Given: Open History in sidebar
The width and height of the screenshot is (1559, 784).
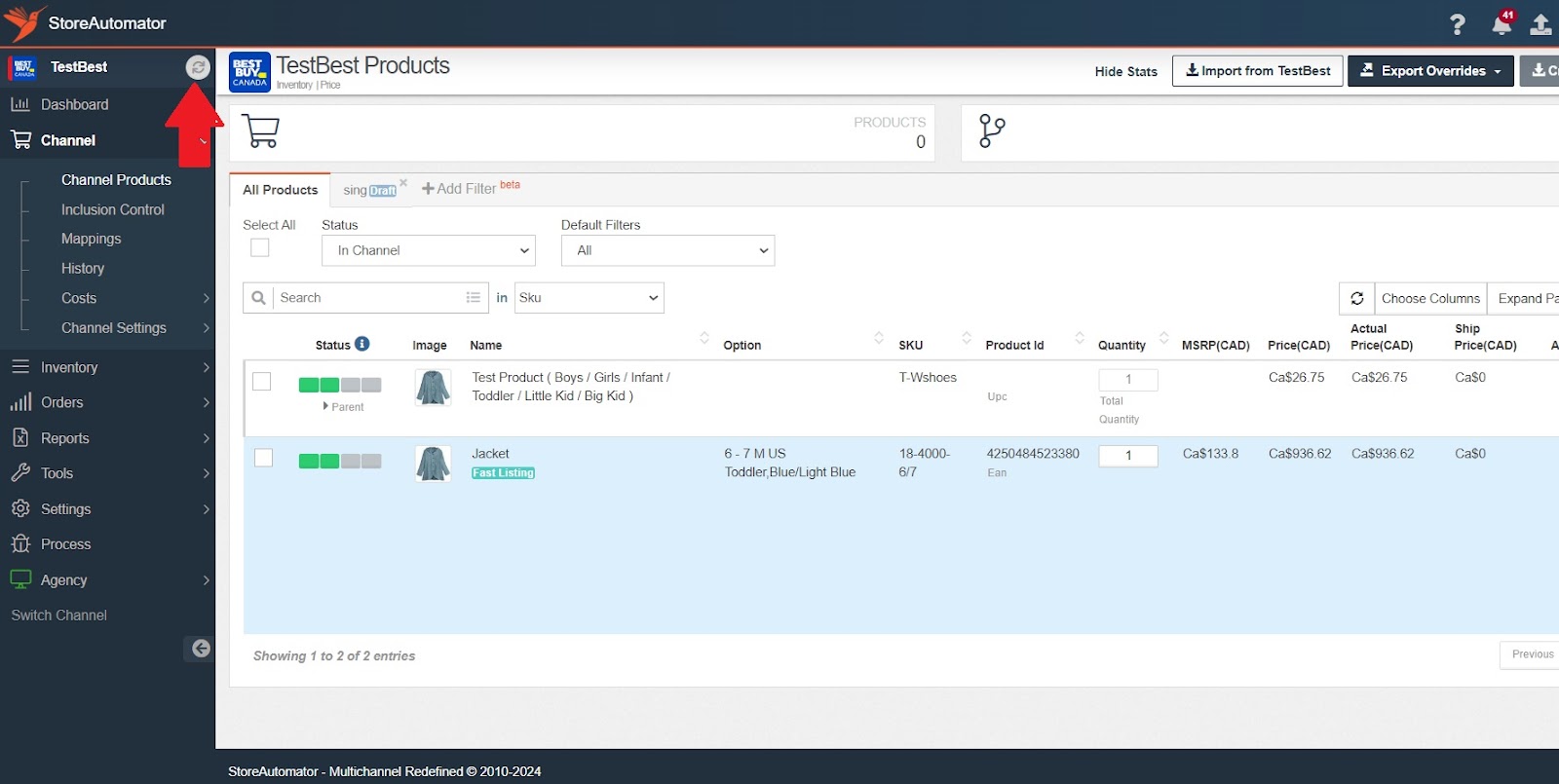Looking at the screenshot, I should click(83, 268).
